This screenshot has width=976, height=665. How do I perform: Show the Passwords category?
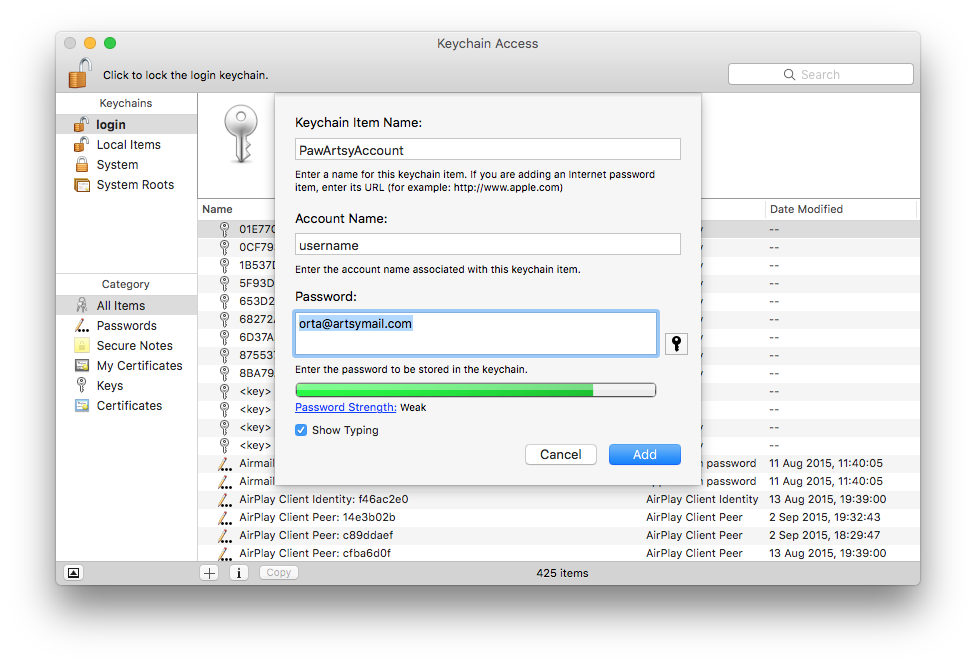tap(126, 325)
